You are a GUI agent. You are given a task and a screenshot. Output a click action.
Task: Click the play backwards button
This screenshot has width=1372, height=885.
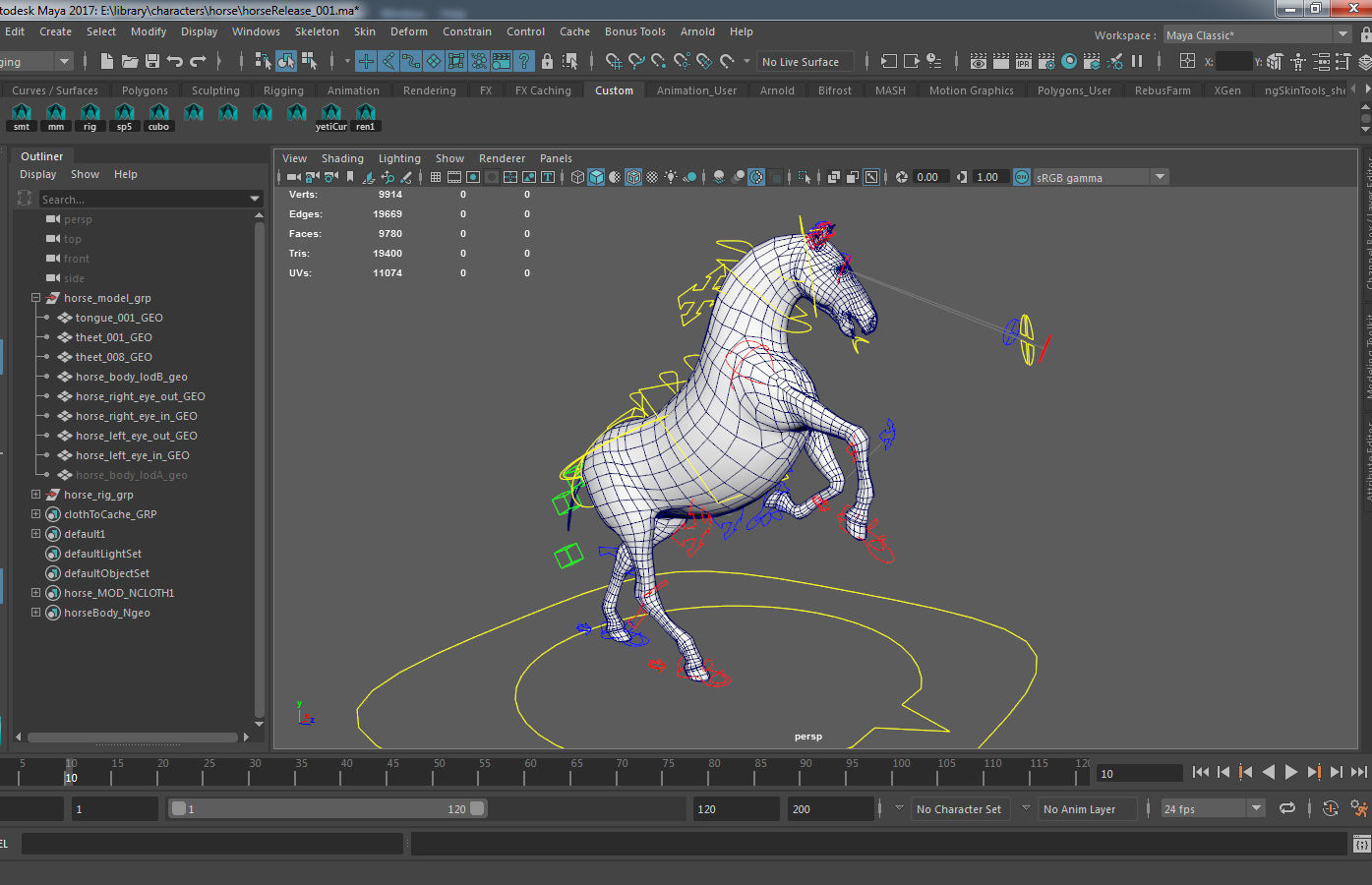click(1268, 772)
